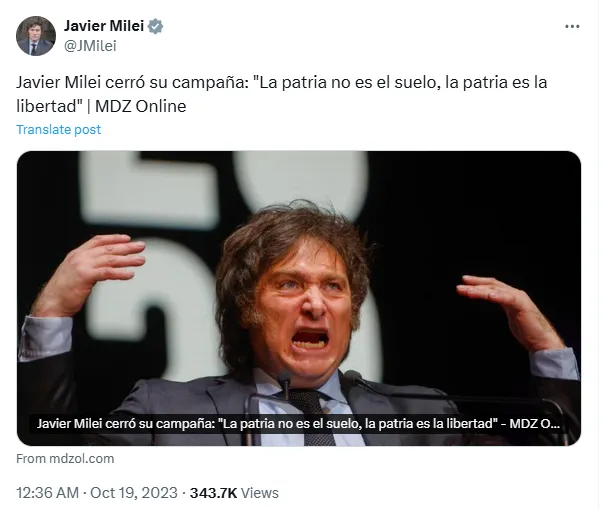
Task: Click the Oct 19, 2023 date
Action: pos(134,493)
